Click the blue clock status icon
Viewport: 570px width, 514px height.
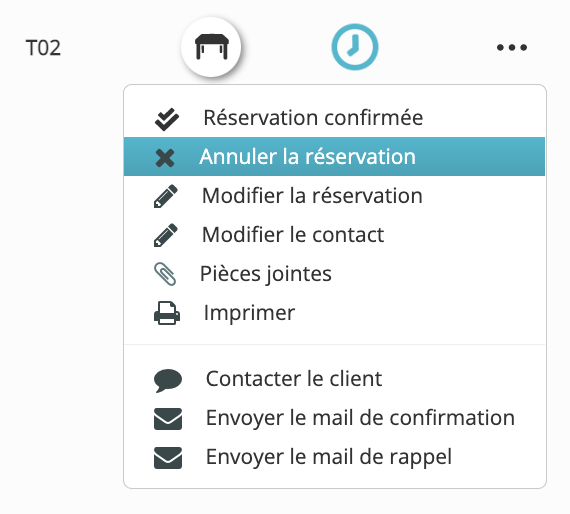click(x=355, y=47)
